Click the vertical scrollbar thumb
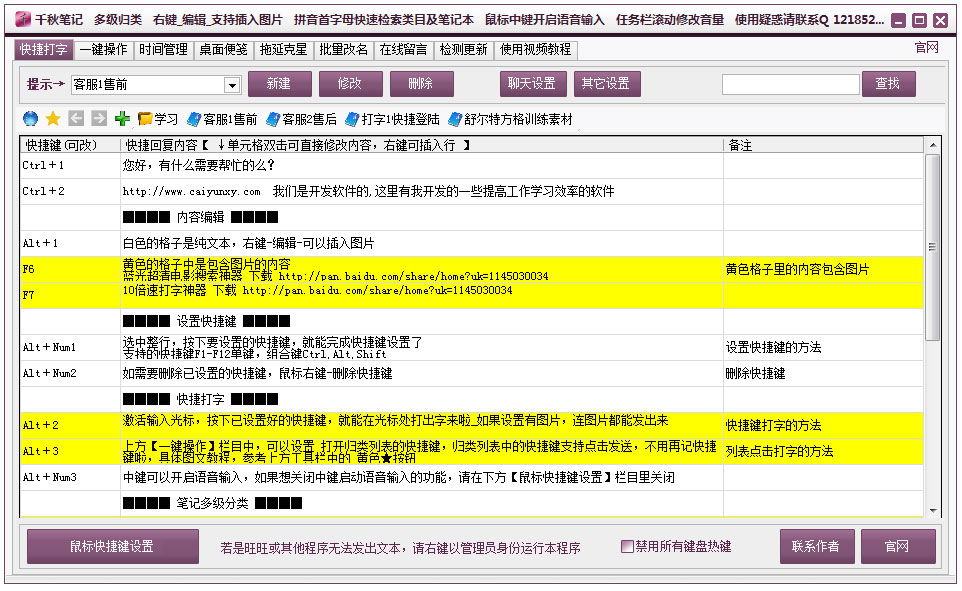This screenshot has width=962, height=591. tap(933, 247)
